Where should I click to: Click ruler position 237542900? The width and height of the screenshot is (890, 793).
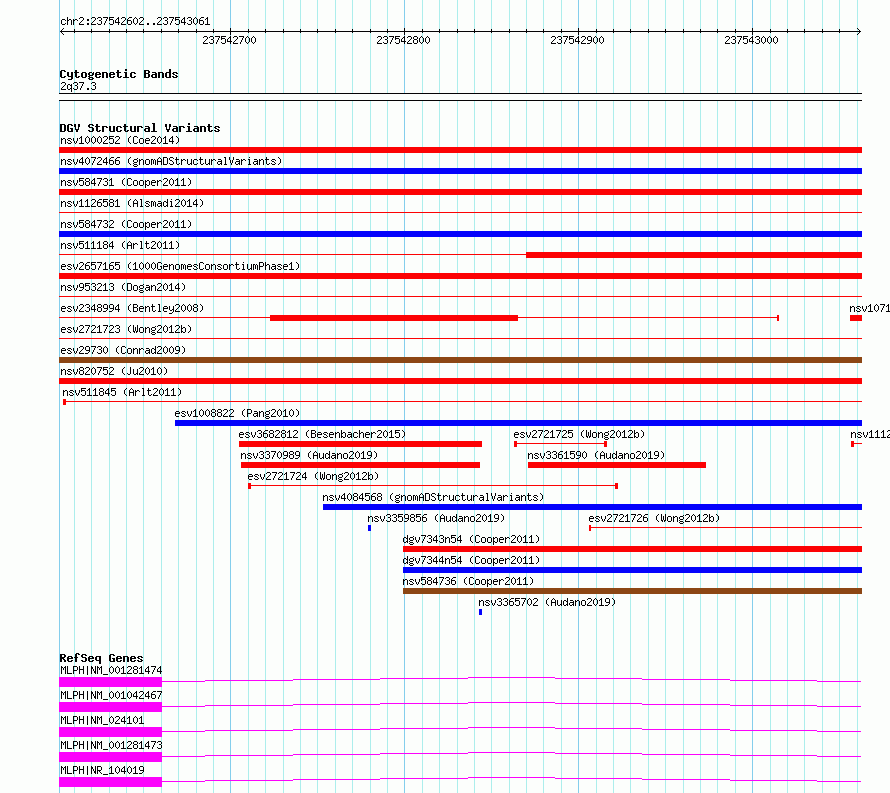tap(577, 40)
